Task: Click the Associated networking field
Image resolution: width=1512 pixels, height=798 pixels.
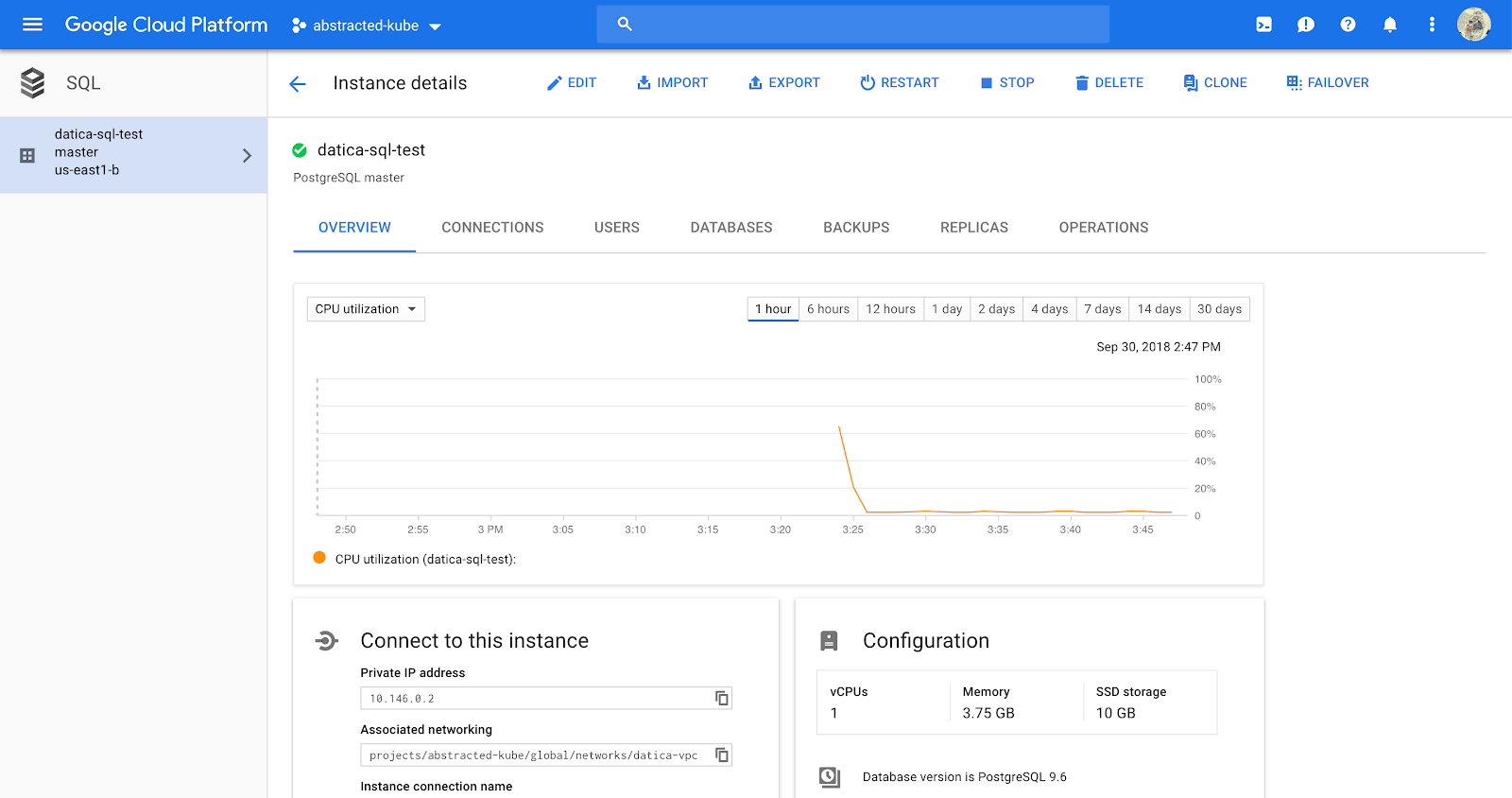Action: (x=546, y=755)
